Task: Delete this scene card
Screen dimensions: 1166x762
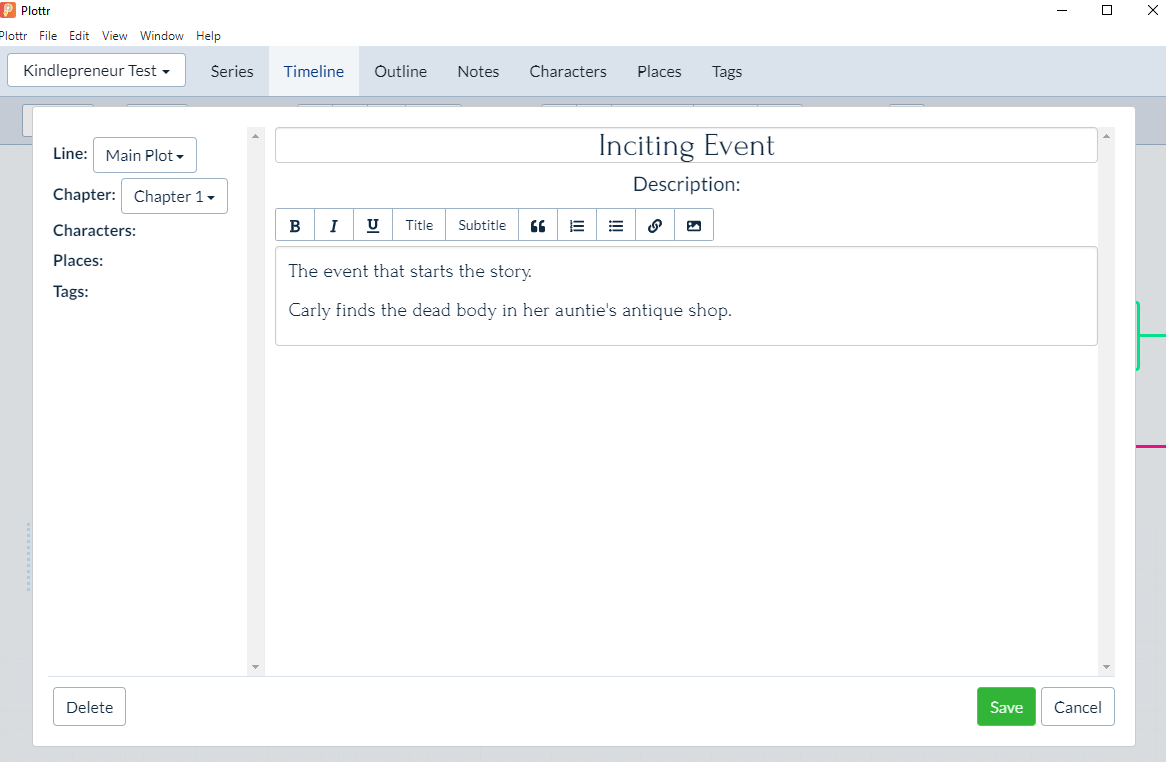Action: (x=89, y=706)
